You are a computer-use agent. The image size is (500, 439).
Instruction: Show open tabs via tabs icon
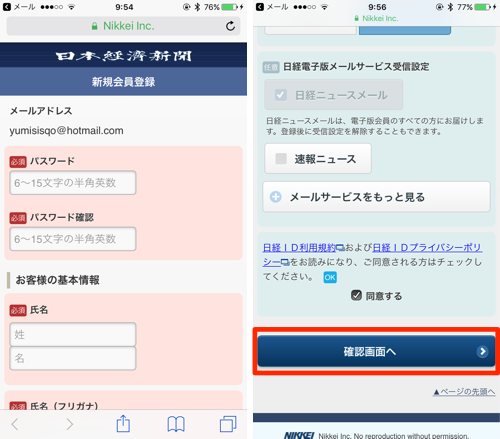(228, 424)
